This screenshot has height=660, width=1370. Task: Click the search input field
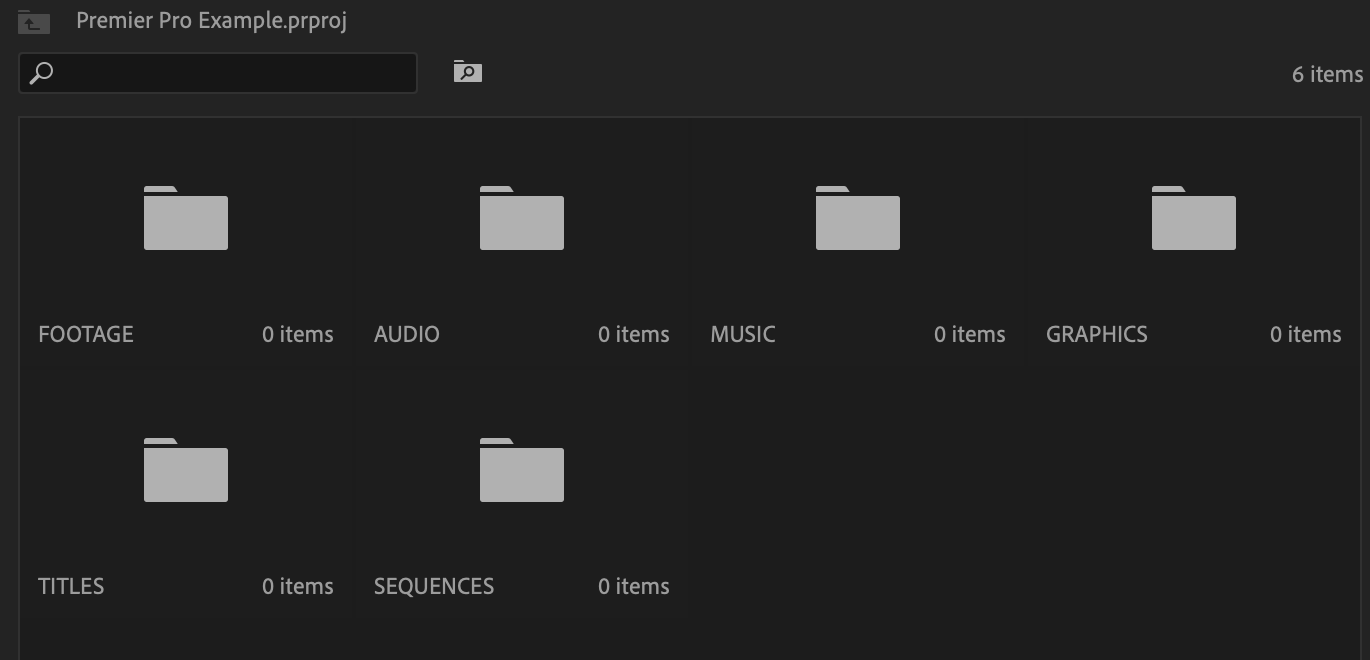(220, 72)
